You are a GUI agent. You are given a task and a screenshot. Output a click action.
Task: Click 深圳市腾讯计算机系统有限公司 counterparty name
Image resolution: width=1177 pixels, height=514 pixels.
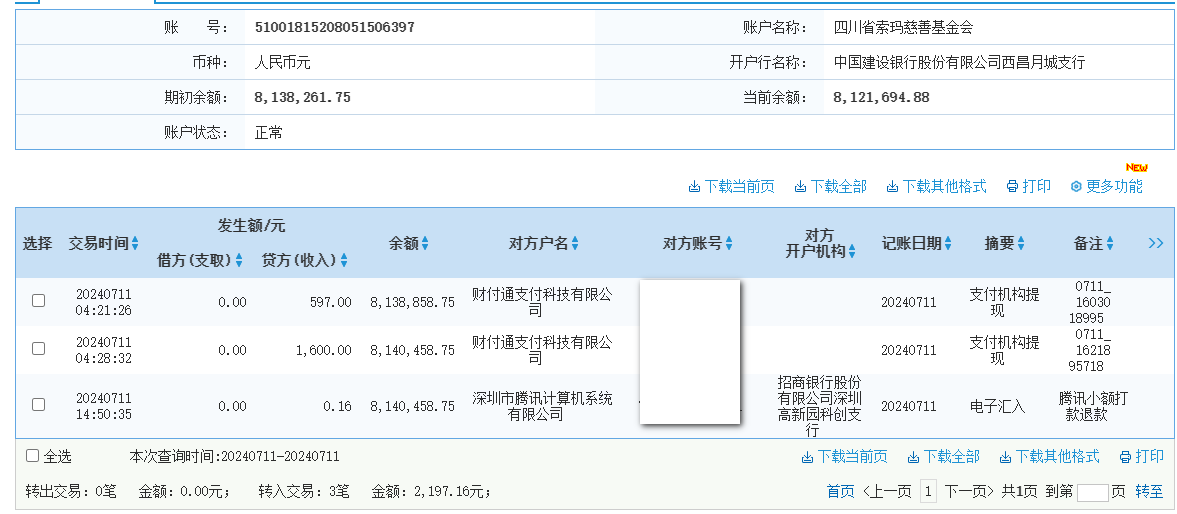542,406
